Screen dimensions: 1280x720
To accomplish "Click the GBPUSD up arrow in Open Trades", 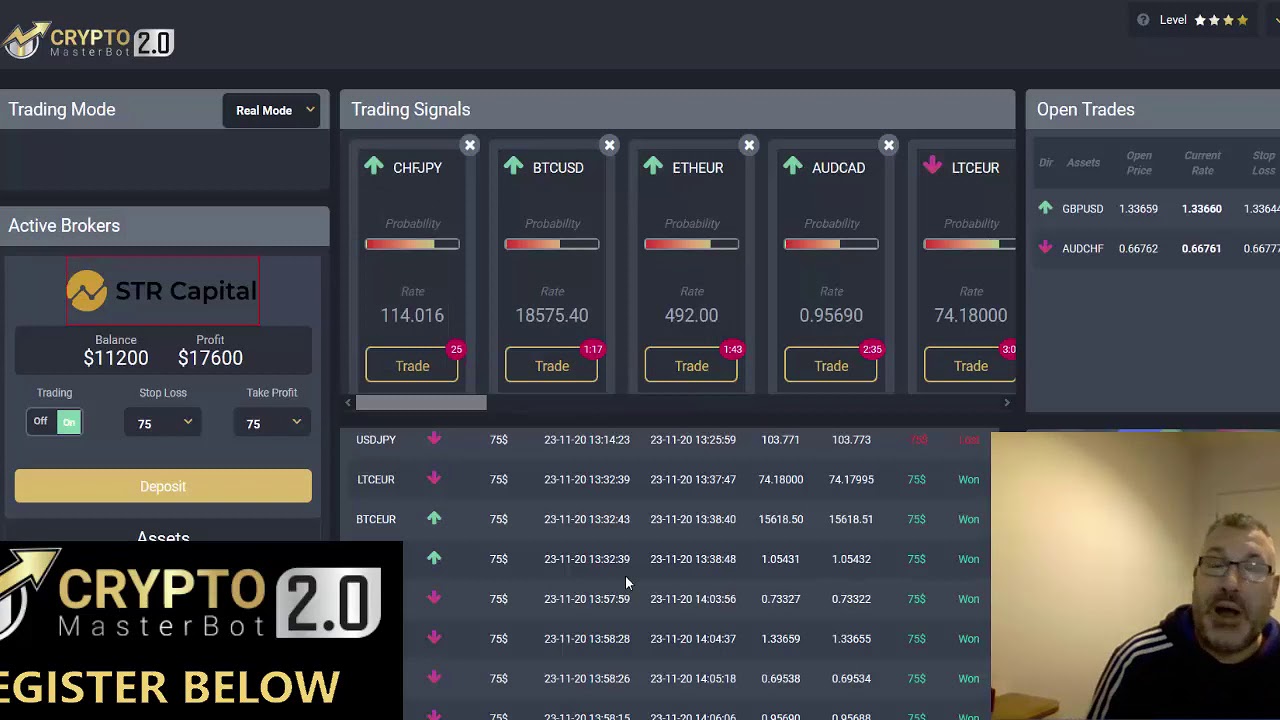I will pyautogui.click(x=1045, y=208).
